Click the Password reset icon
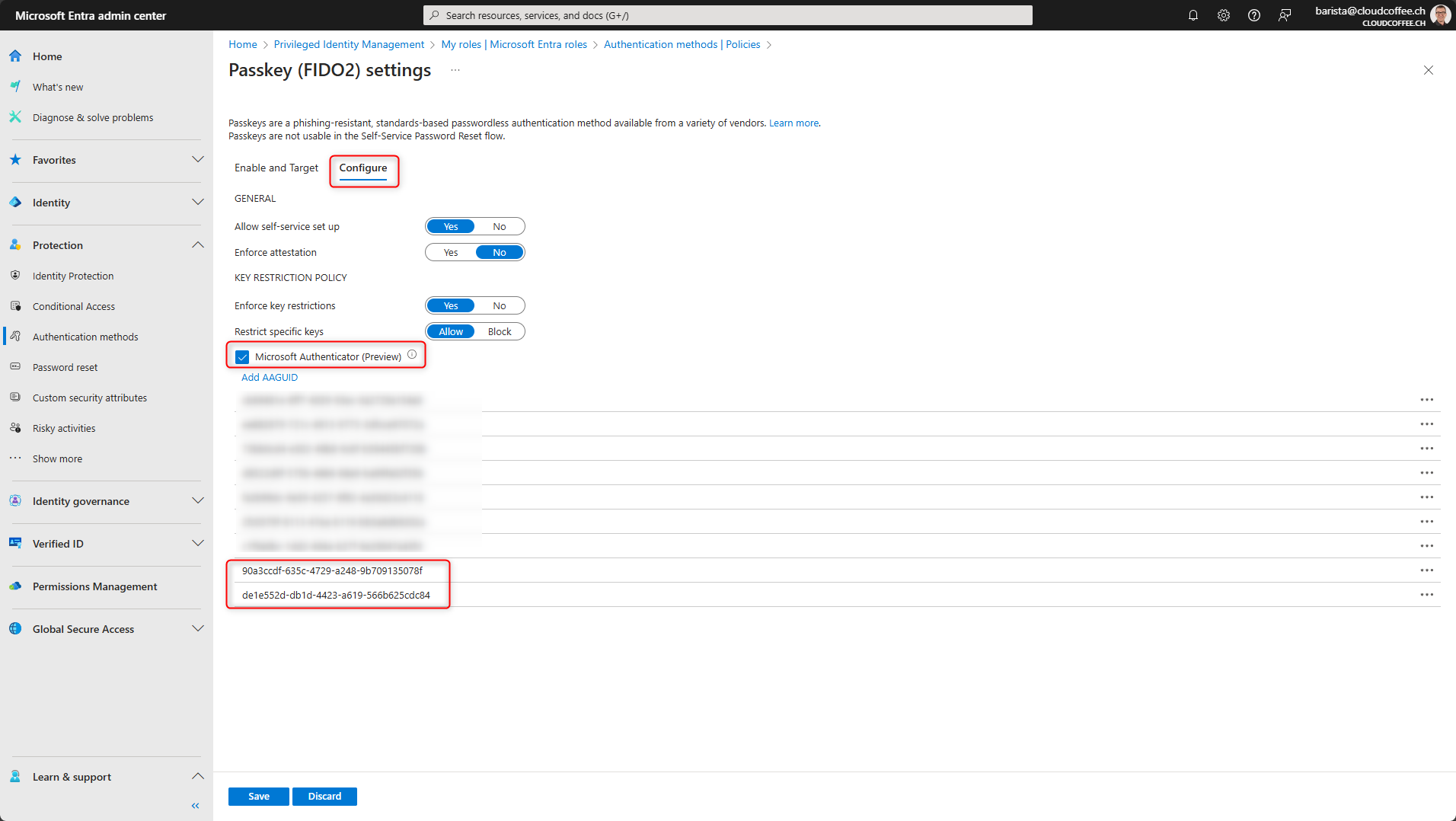This screenshot has height=821, width=1456. (x=15, y=367)
